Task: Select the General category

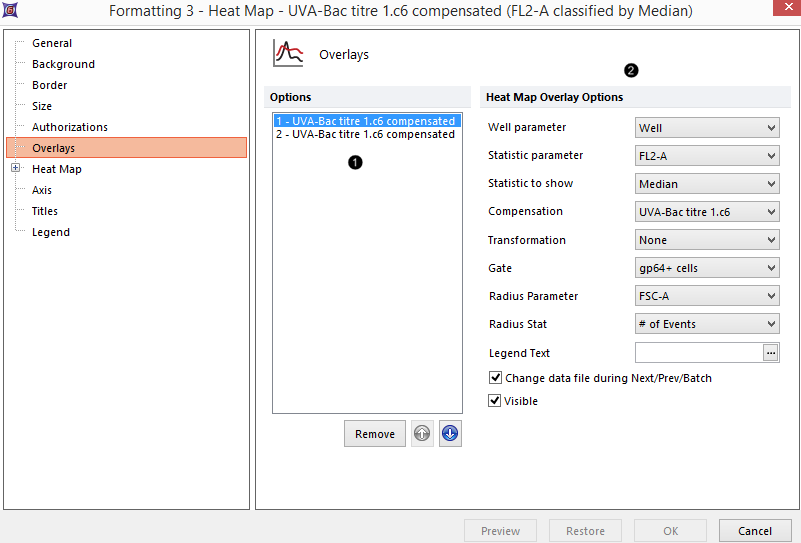Action: 52,43
